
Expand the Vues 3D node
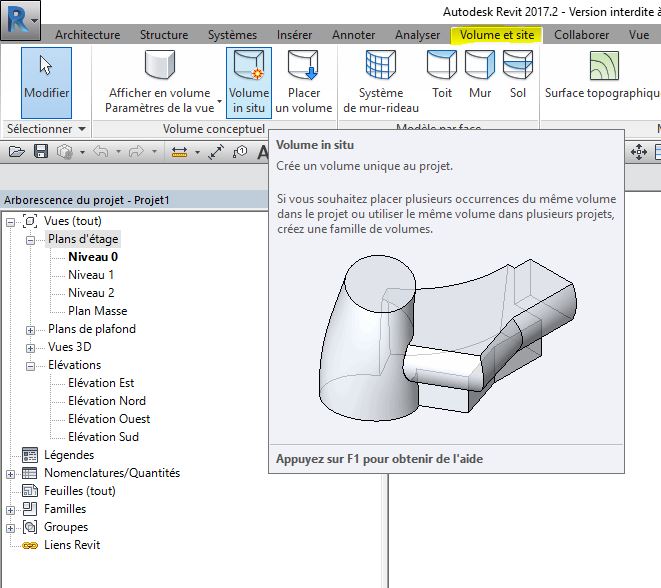(30, 348)
